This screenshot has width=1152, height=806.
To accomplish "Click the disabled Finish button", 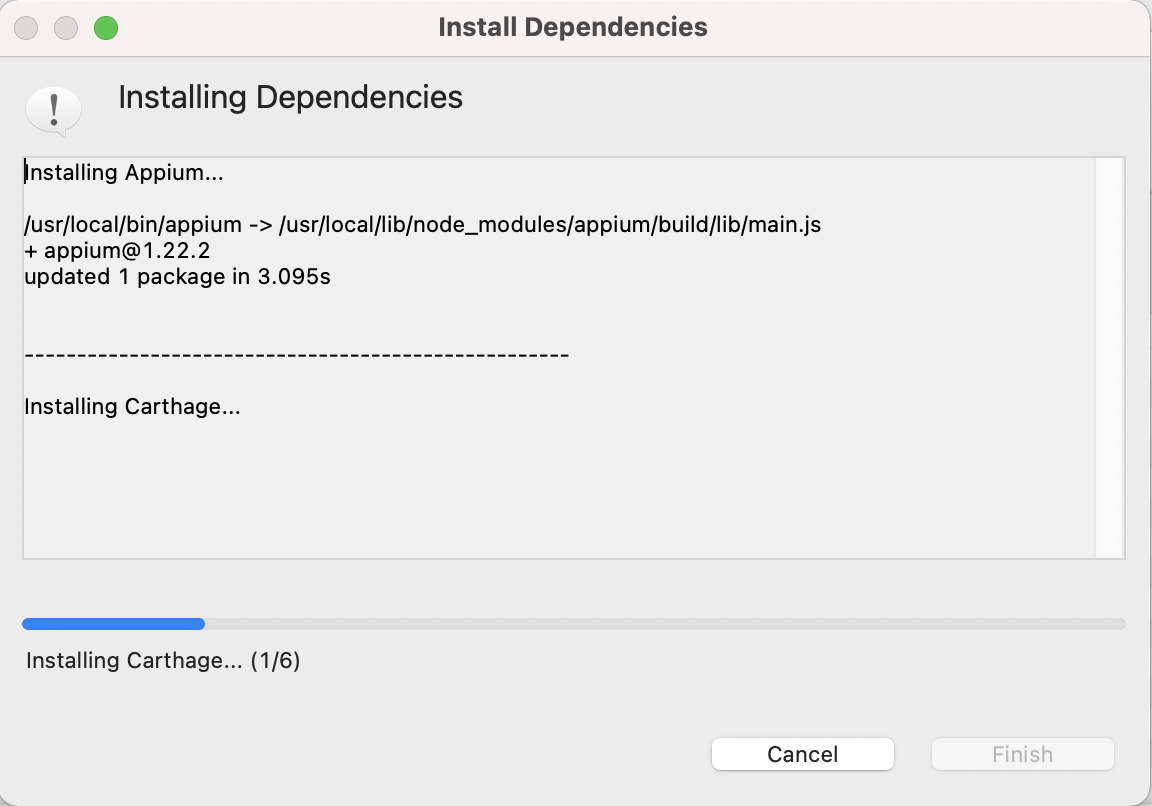I will pyautogui.click(x=1022, y=754).
